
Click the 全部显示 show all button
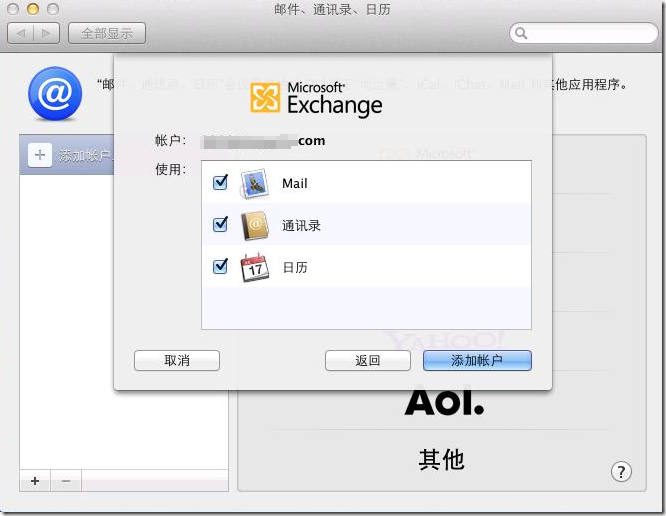pos(107,33)
